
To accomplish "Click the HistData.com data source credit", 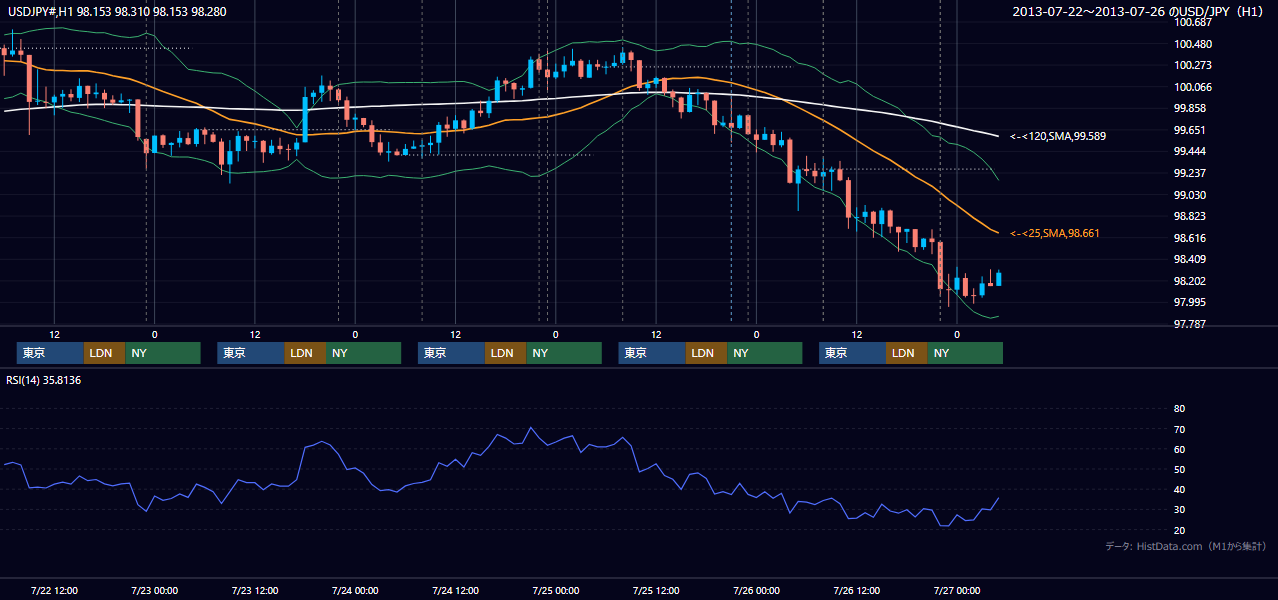I will 1186,546.
